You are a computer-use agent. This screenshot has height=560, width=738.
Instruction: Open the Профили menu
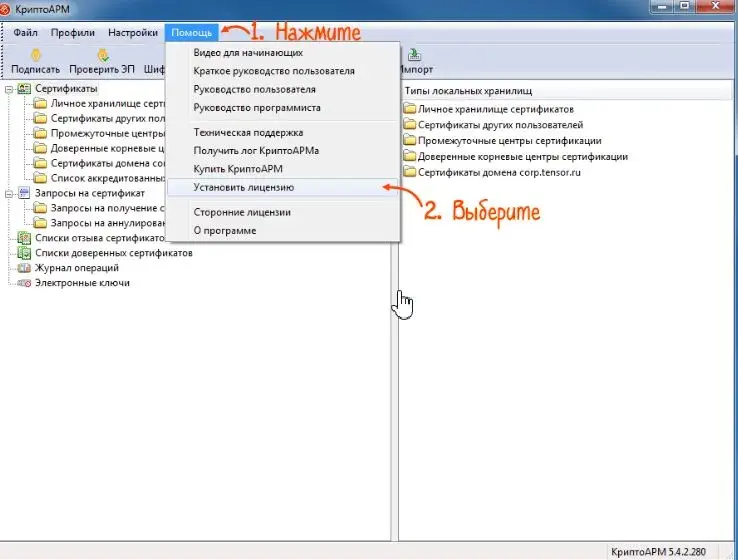point(72,32)
